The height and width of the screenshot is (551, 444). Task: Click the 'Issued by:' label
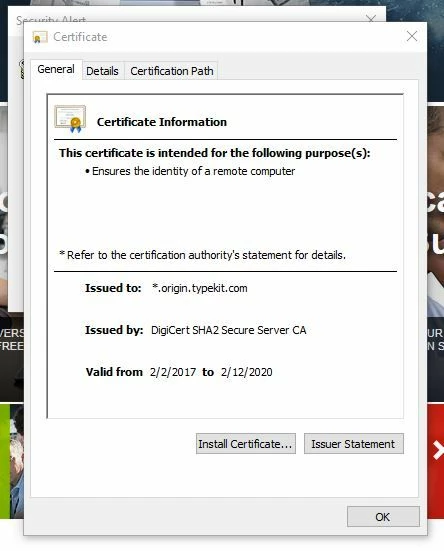114,330
